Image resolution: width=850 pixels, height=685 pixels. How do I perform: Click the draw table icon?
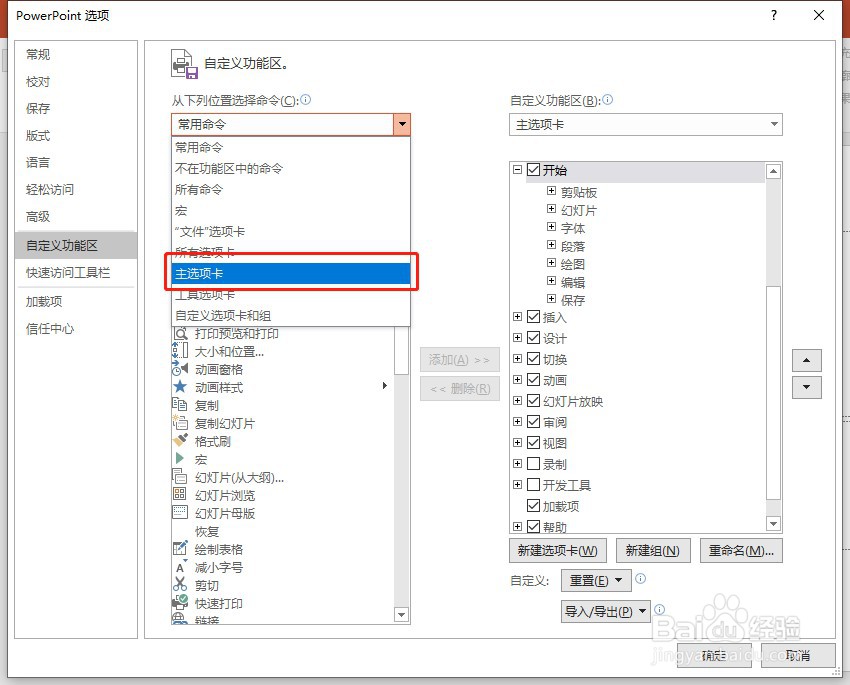click(179, 549)
